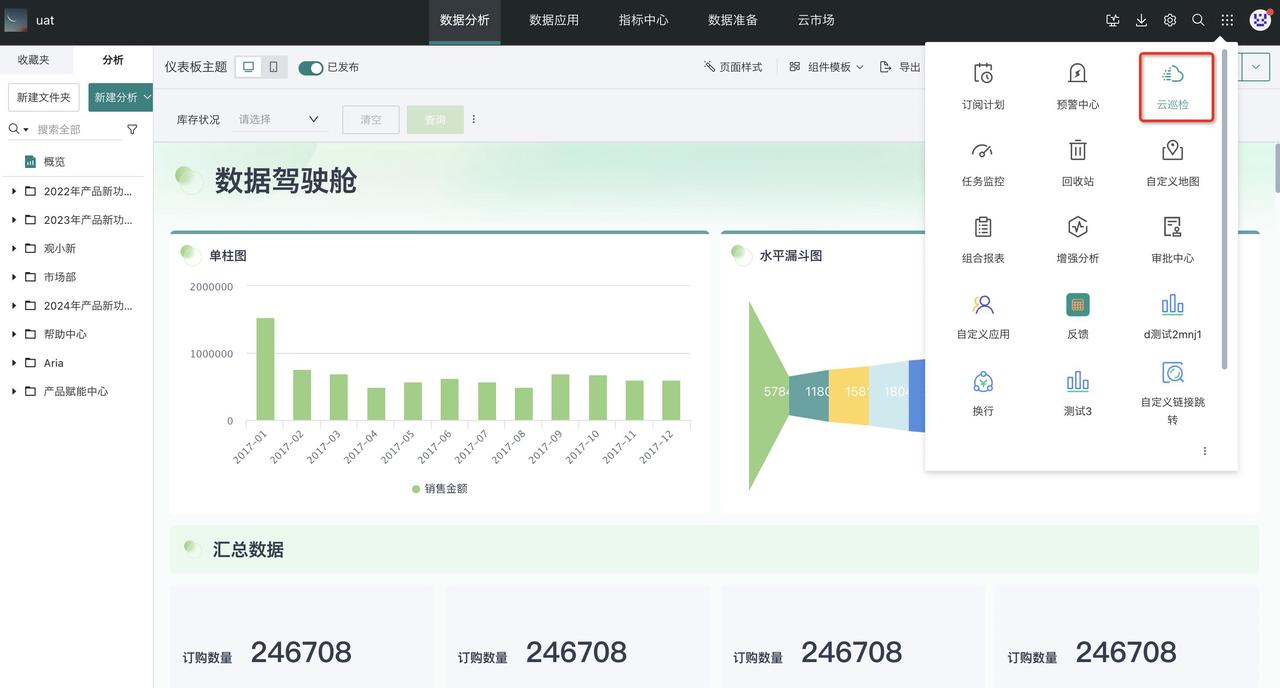Click the 新建文件夹 button

[44, 97]
